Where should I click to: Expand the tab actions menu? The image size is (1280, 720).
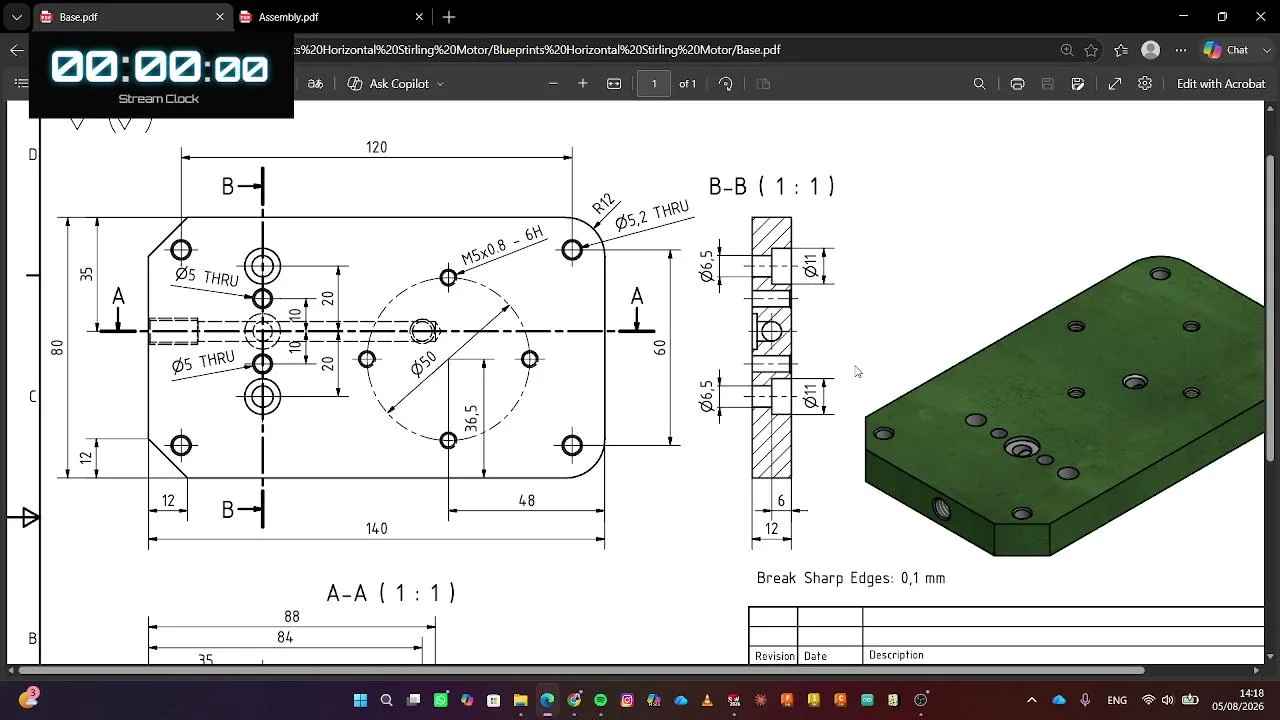[16, 17]
